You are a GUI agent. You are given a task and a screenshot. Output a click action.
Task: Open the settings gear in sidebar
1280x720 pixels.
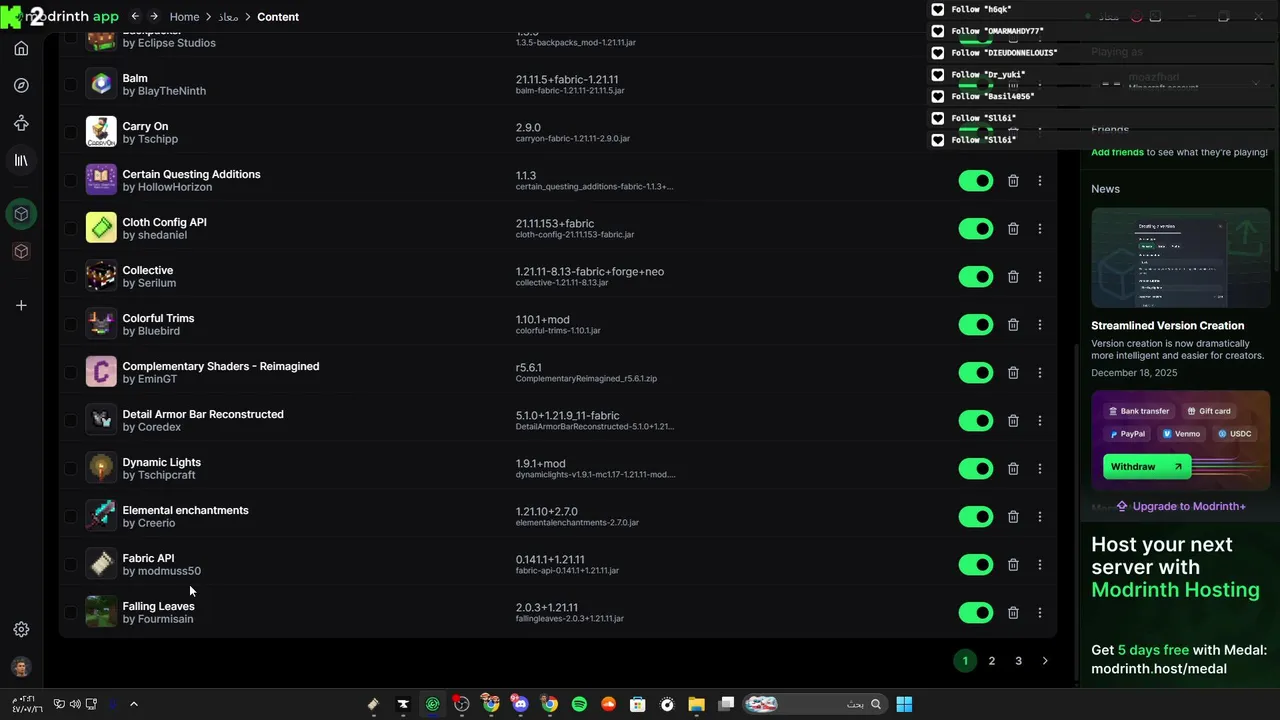click(x=21, y=629)
